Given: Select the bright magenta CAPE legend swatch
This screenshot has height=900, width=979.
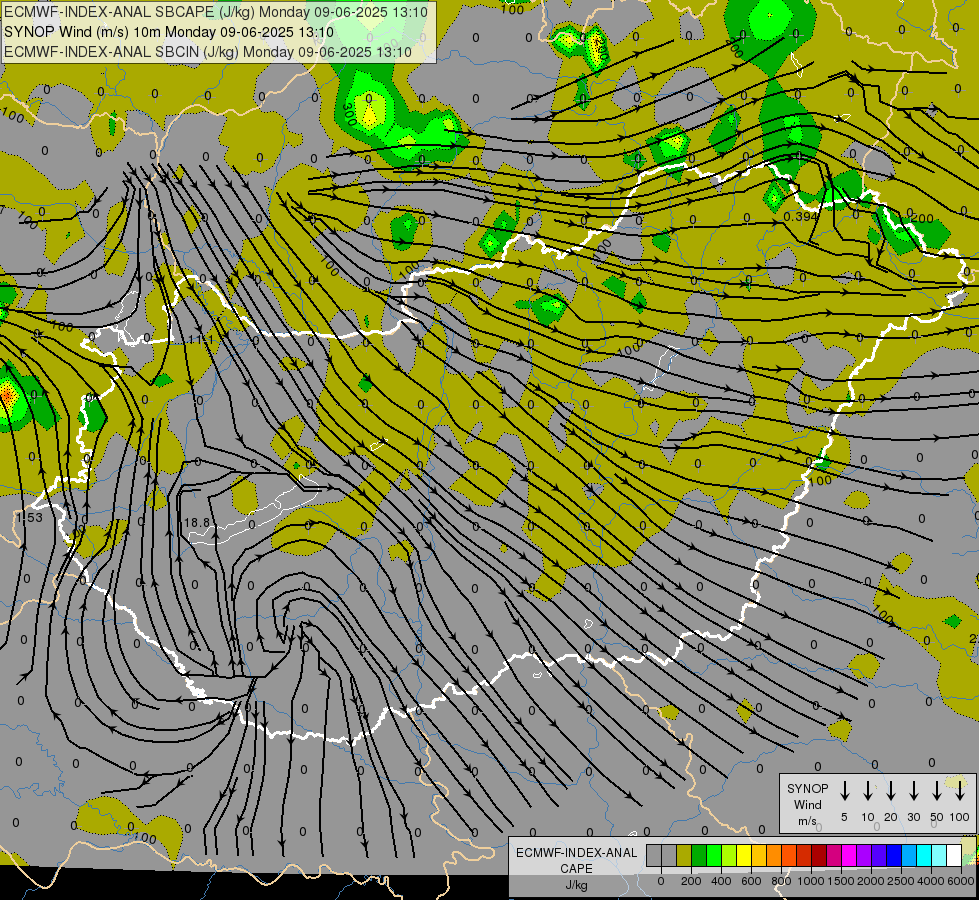Looking at the screenshot, I should (x=849, y=855).
